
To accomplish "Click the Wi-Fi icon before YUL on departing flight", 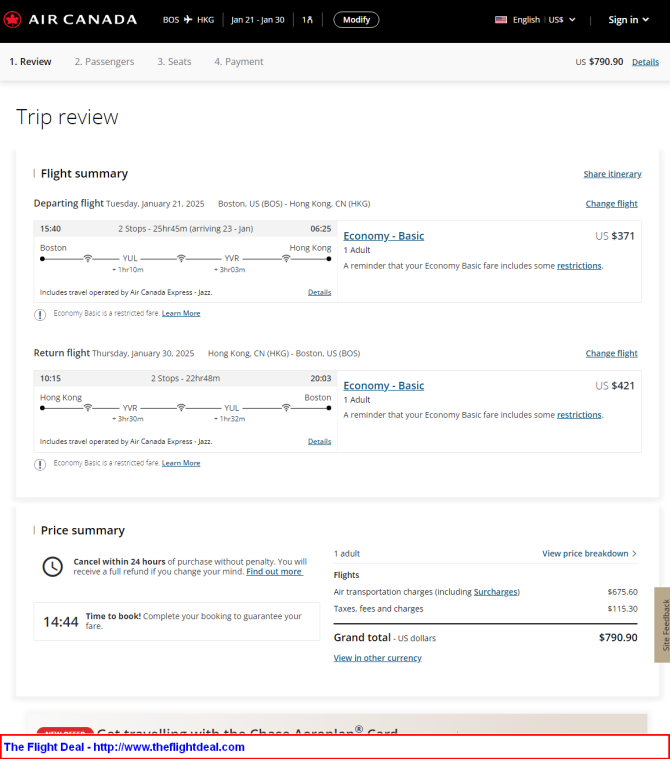I will 88,258.
